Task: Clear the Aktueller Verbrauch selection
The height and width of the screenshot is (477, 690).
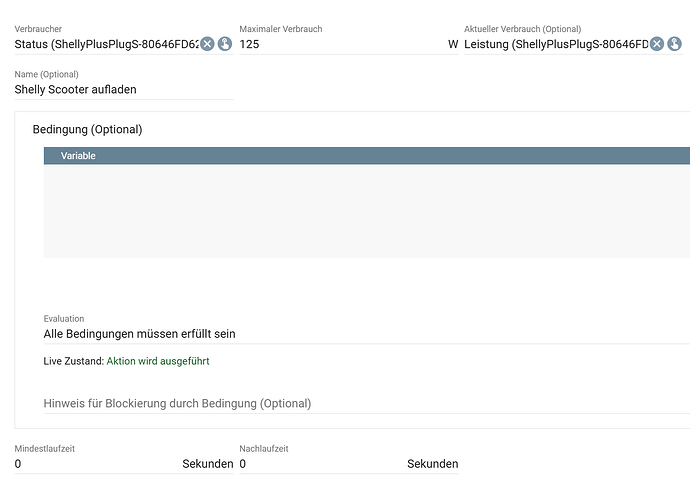Action: (657, 44)
